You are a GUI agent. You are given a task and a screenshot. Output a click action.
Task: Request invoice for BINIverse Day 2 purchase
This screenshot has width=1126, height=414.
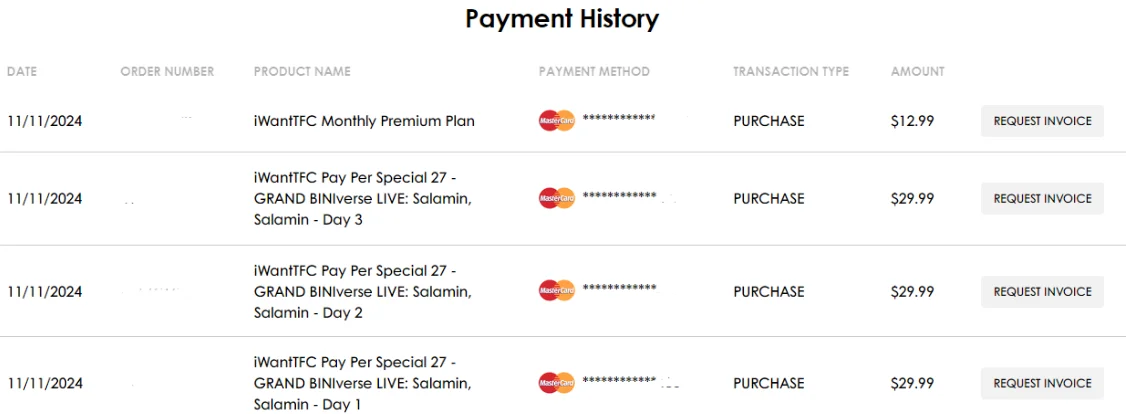point(1042,291)
